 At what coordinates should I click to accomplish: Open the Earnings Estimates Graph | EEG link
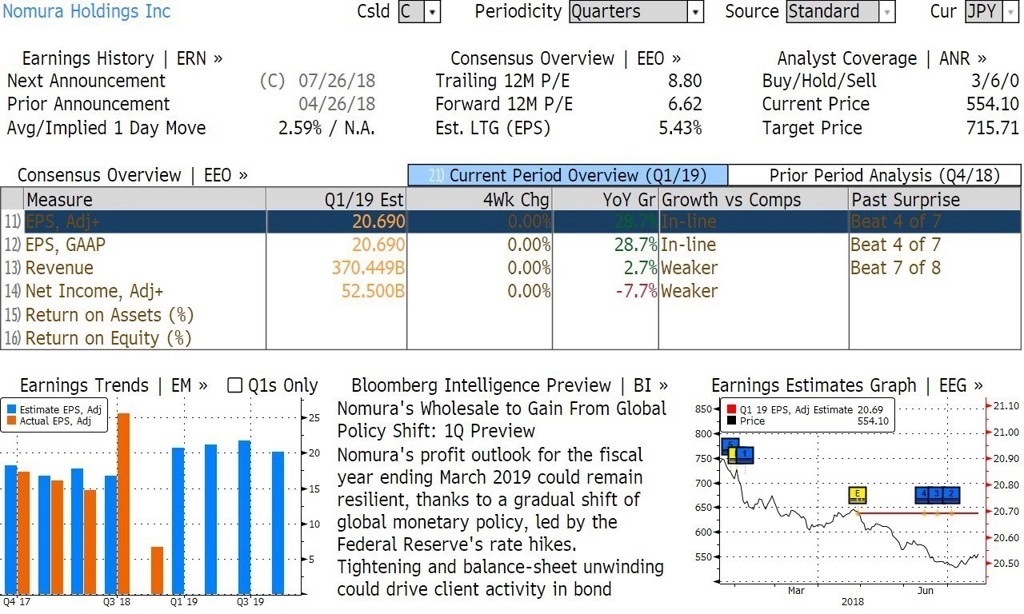[x=847, y=385]
